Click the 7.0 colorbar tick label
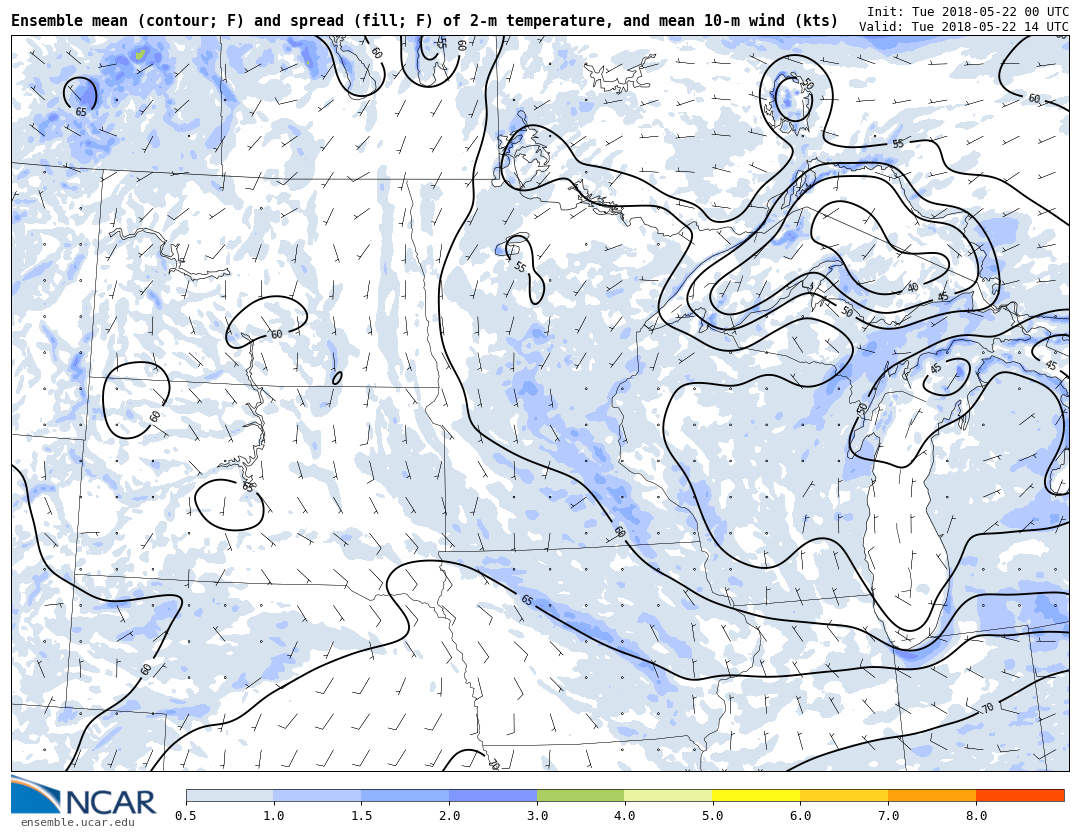This screenshot has height=834, width=1080. [889, 816]
